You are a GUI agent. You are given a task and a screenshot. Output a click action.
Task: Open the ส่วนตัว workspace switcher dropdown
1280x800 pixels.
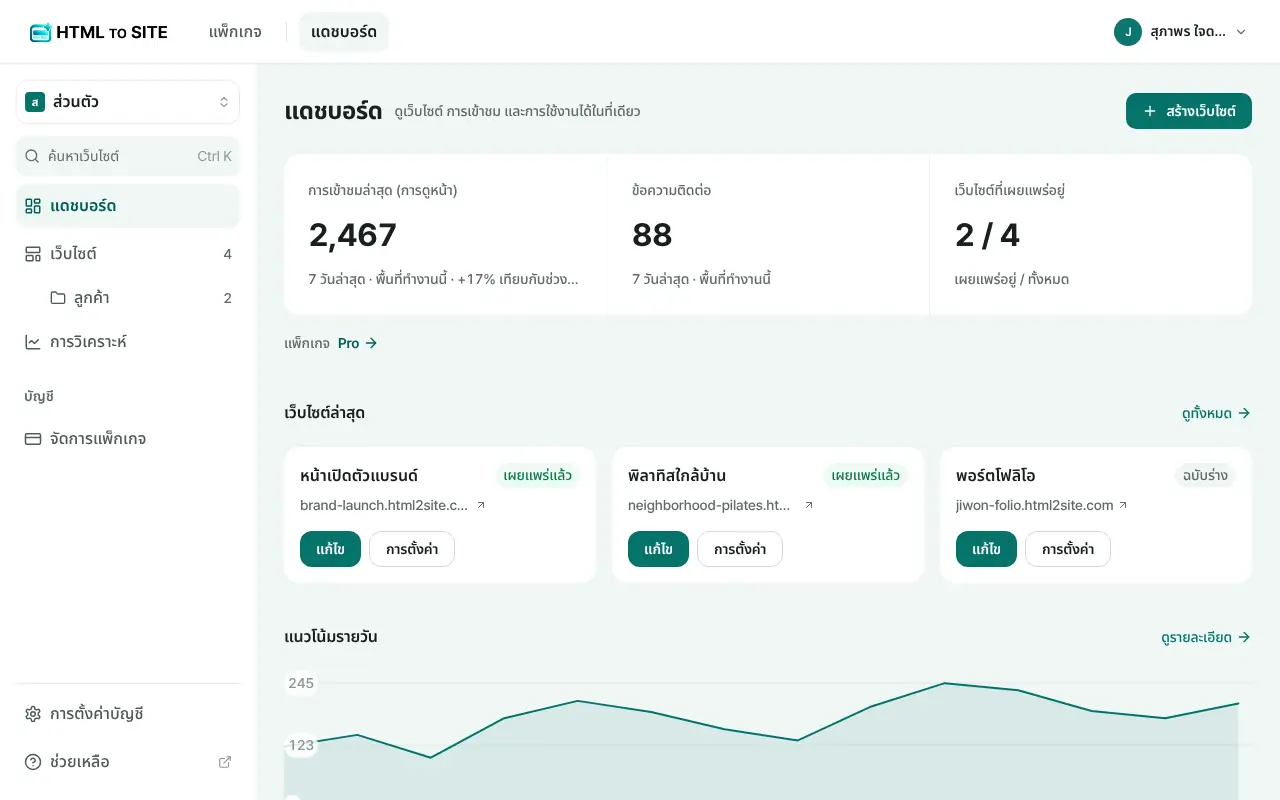click(128, 102)
